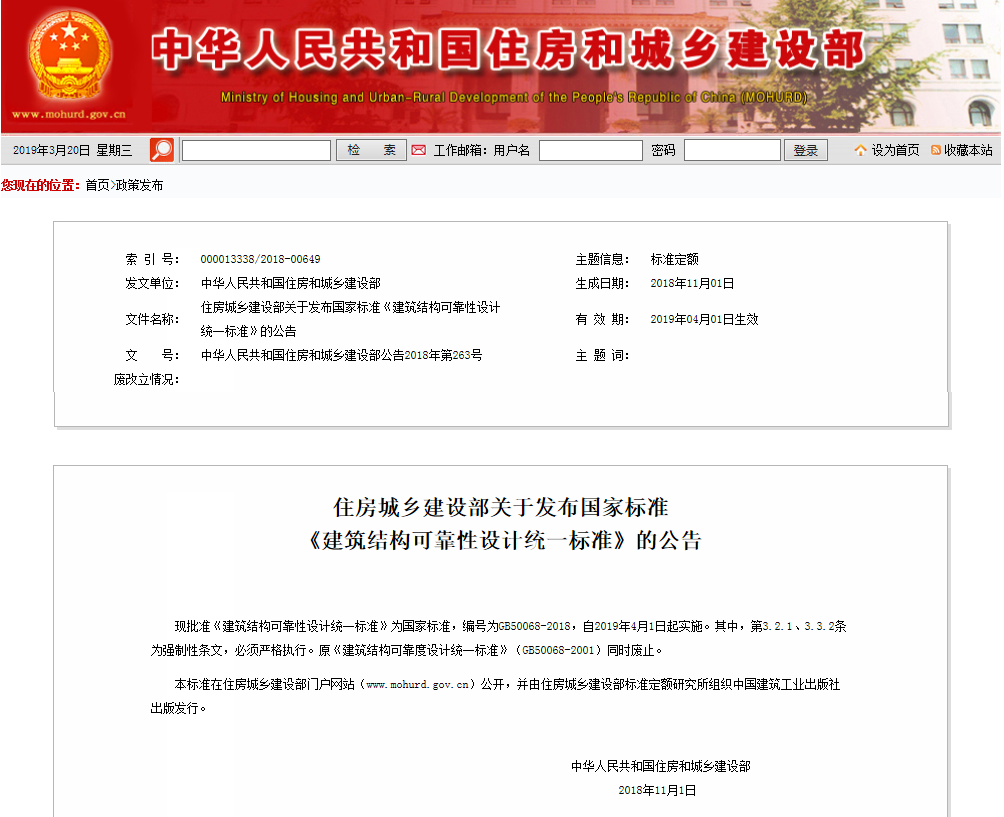Screen dimensions: 1004x817
Task: Focus the search keyword input field
Action: pos(256,150)
